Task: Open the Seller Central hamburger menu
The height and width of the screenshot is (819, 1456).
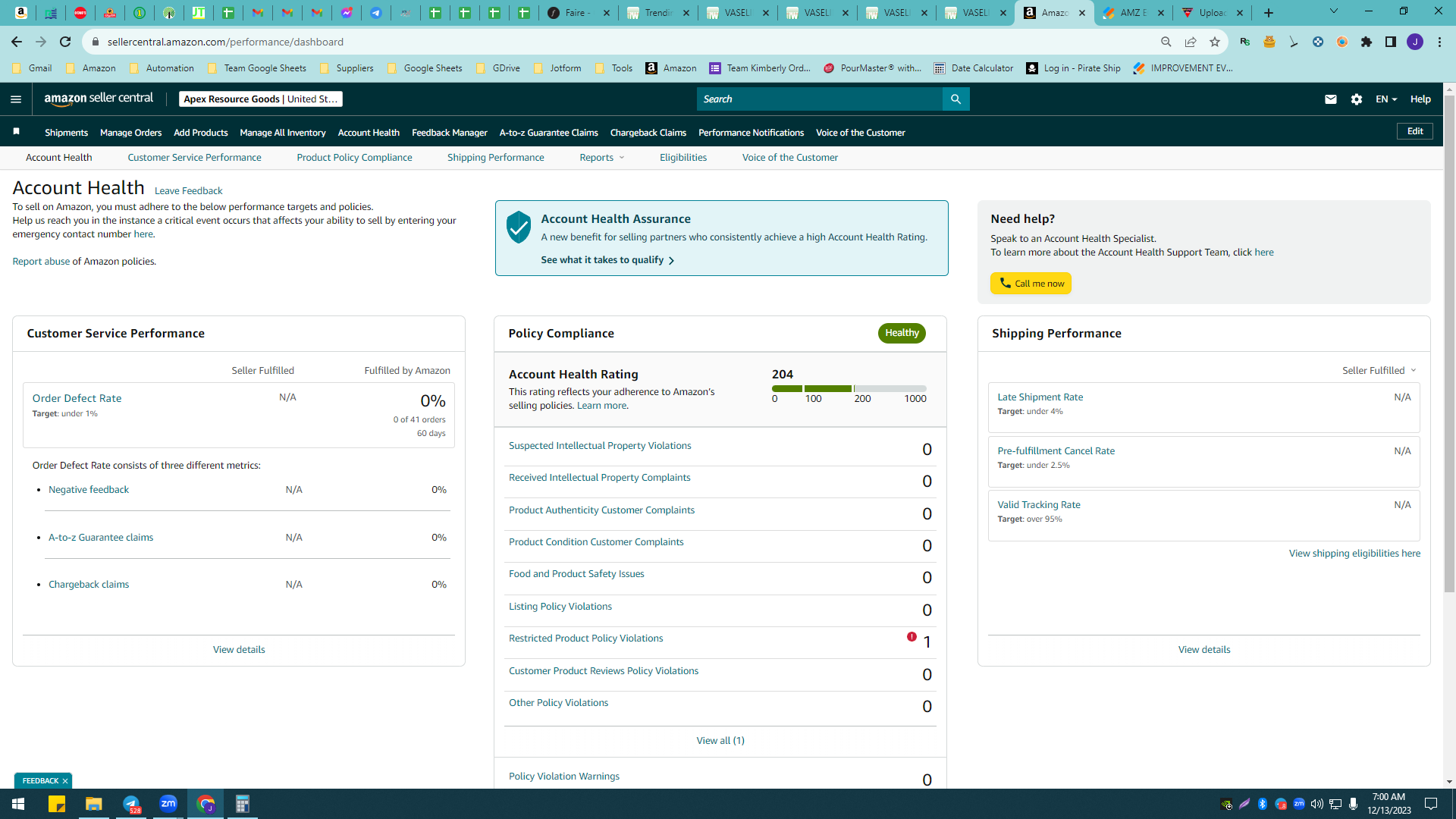Action: tap(16, 99)
